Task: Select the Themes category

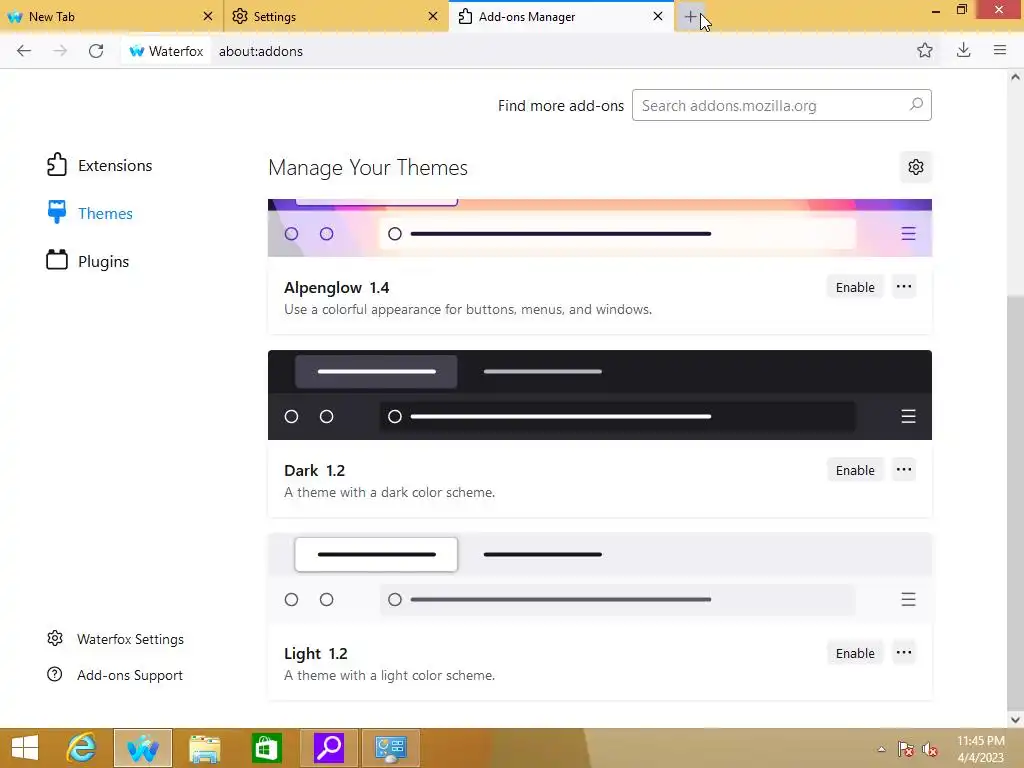Action: coord(89,213)
